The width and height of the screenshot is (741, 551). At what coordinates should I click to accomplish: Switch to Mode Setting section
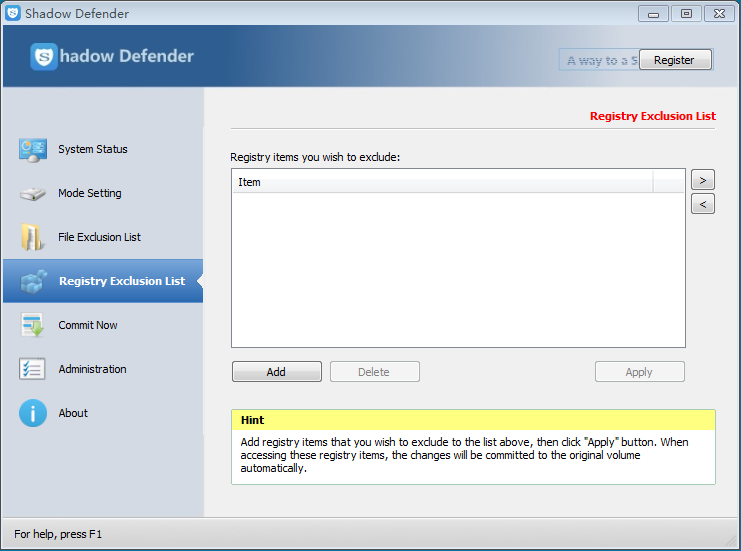(89, 194)
